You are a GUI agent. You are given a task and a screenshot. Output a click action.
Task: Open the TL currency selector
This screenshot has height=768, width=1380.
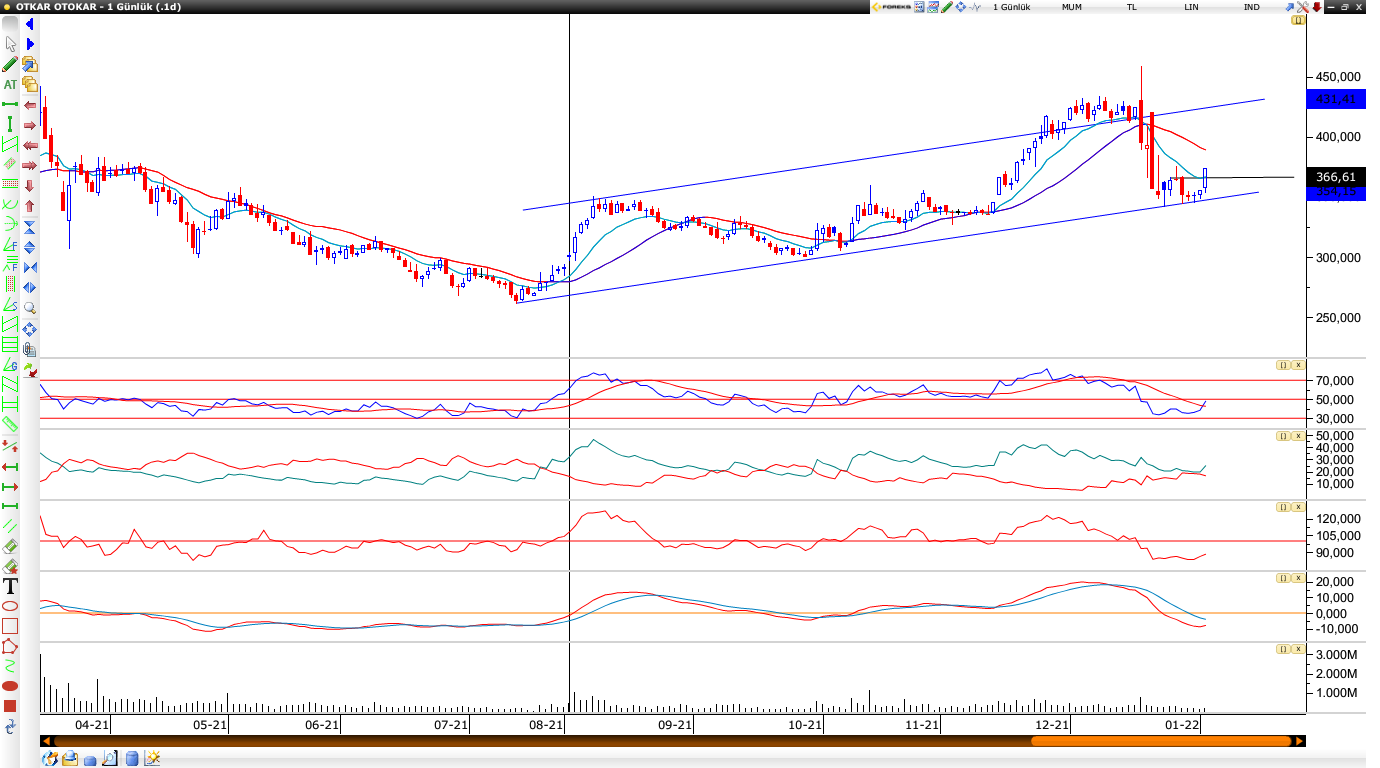coord(1132,7)
